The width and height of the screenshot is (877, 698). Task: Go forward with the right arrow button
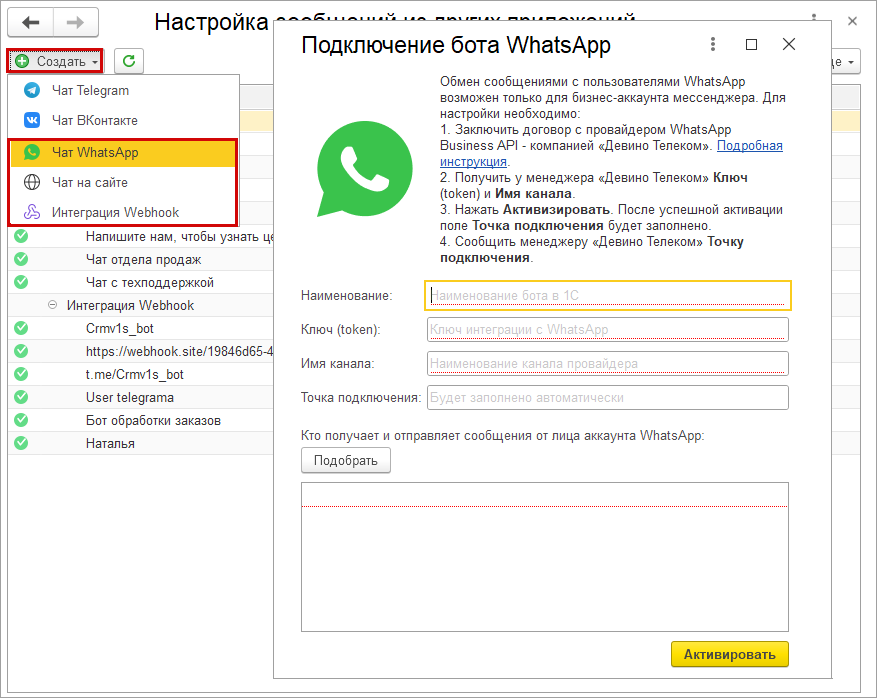click(76, 22)
